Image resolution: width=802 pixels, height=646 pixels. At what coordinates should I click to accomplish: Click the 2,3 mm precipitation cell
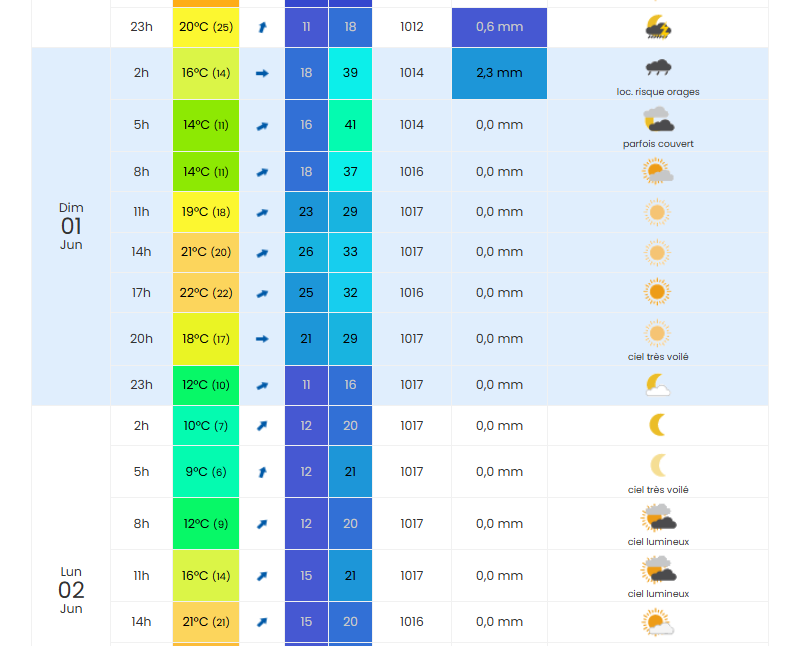click(499, 73)
